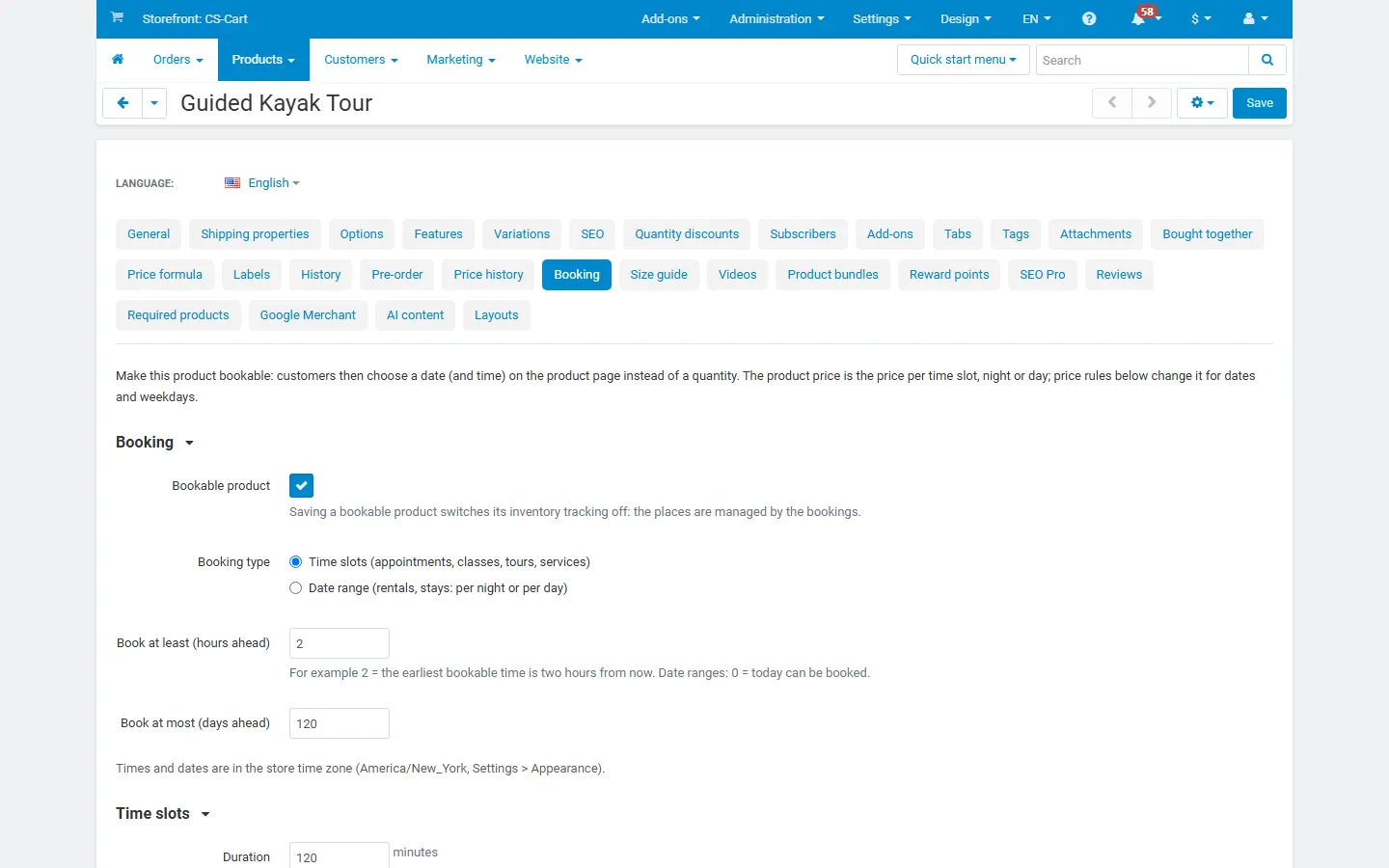Go back with the left arrow button
This screenshot has height=868, width=1389.
click(123, 103)
